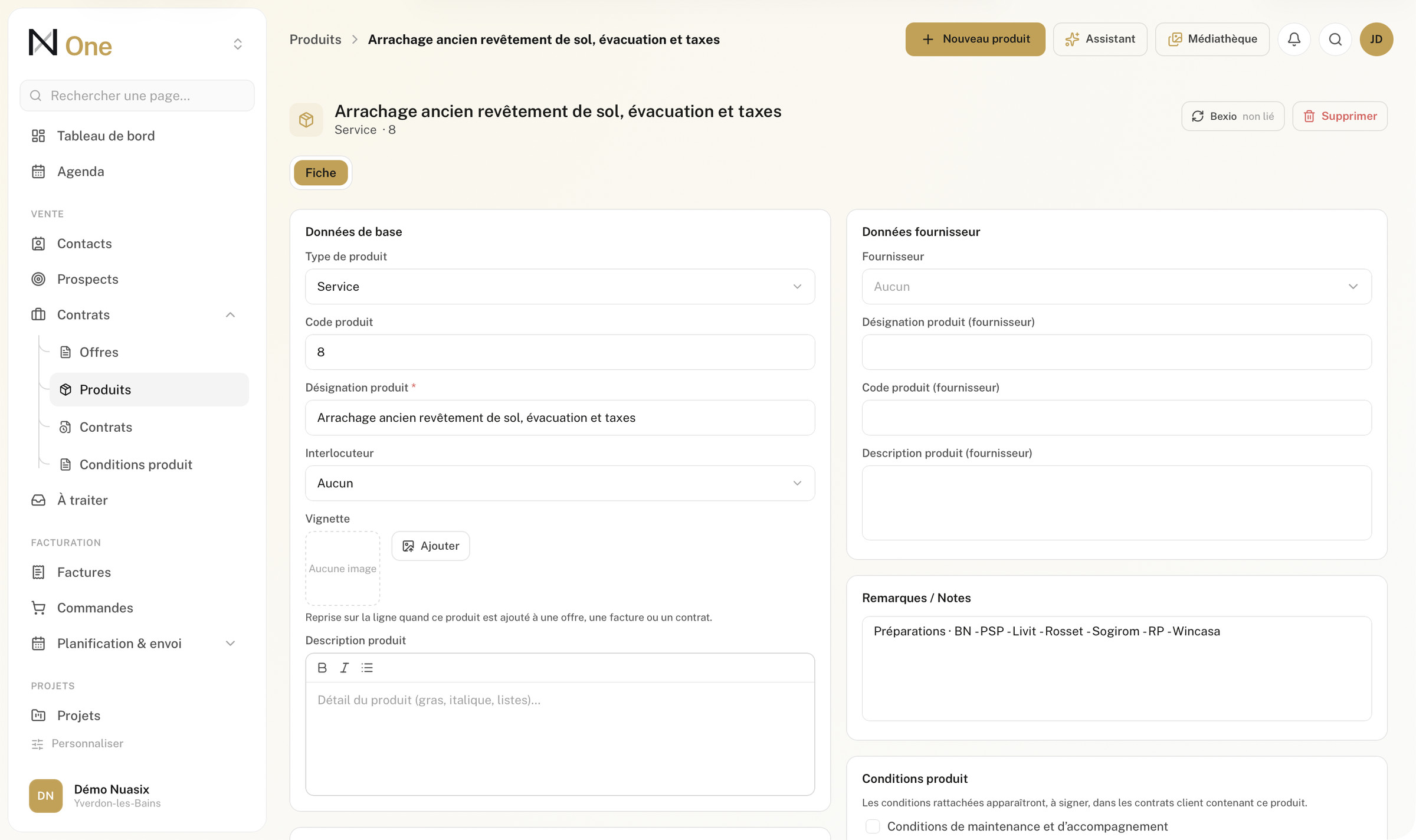Viewport: 1416px width, 840px height.
Task: Open the search magnifier icon in header
Action: point(1335,40)
